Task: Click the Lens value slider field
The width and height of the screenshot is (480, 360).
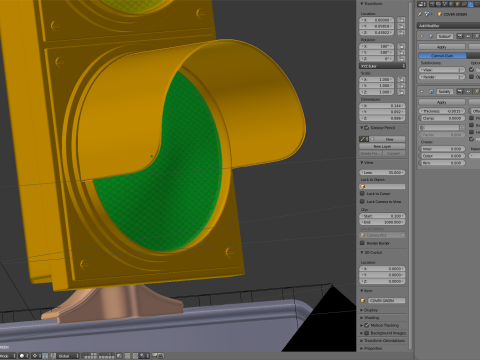Action: point(382,172)
